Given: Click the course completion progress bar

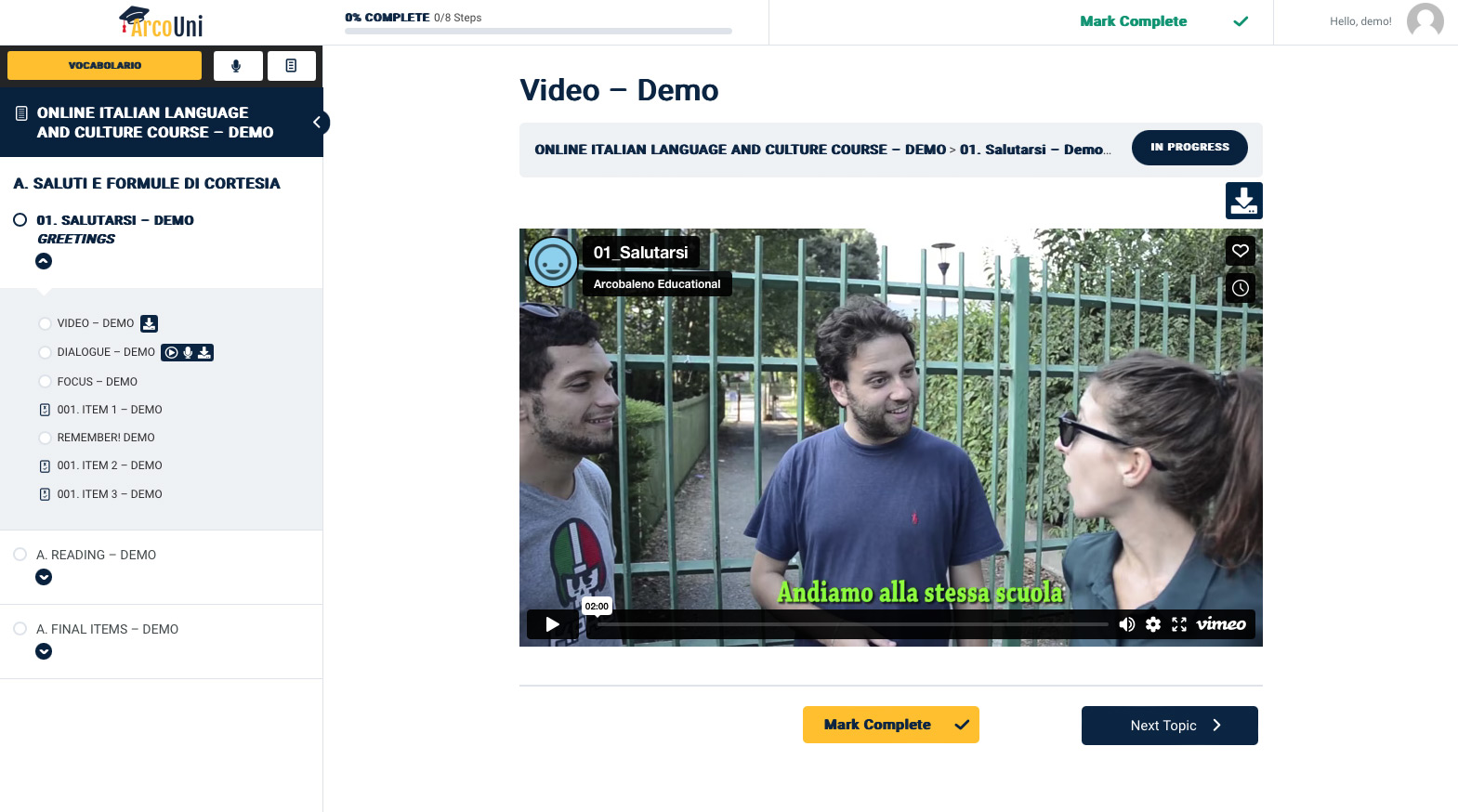Looking at the screenshot, I should pos(538,31).
